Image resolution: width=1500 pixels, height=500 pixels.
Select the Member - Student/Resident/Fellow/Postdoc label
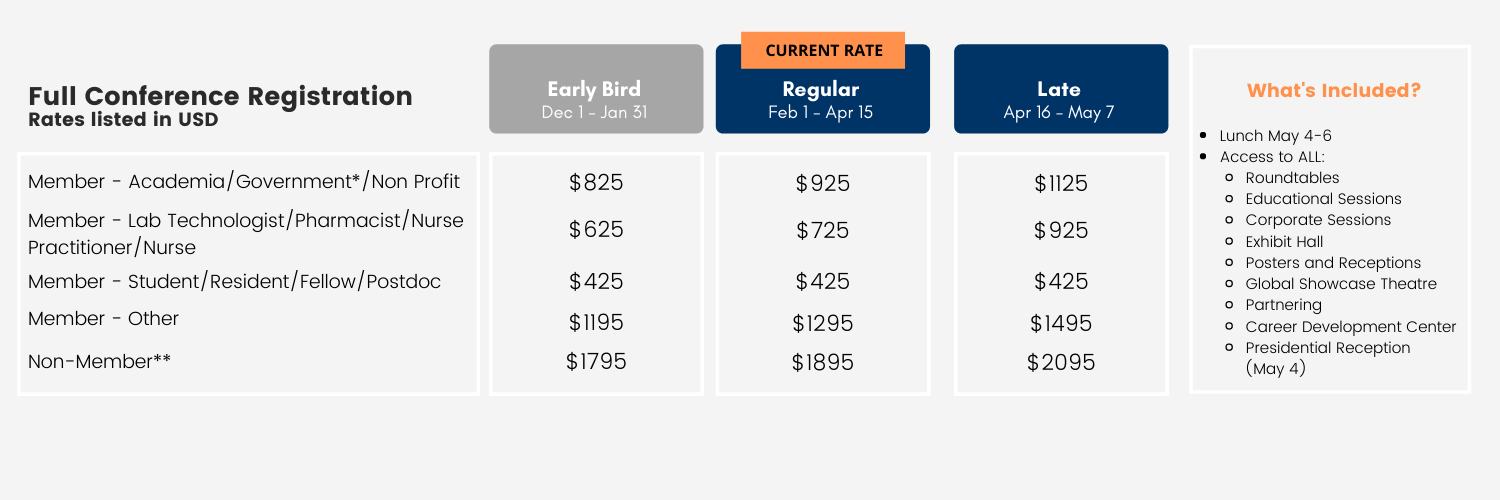[x=235, y=282]
